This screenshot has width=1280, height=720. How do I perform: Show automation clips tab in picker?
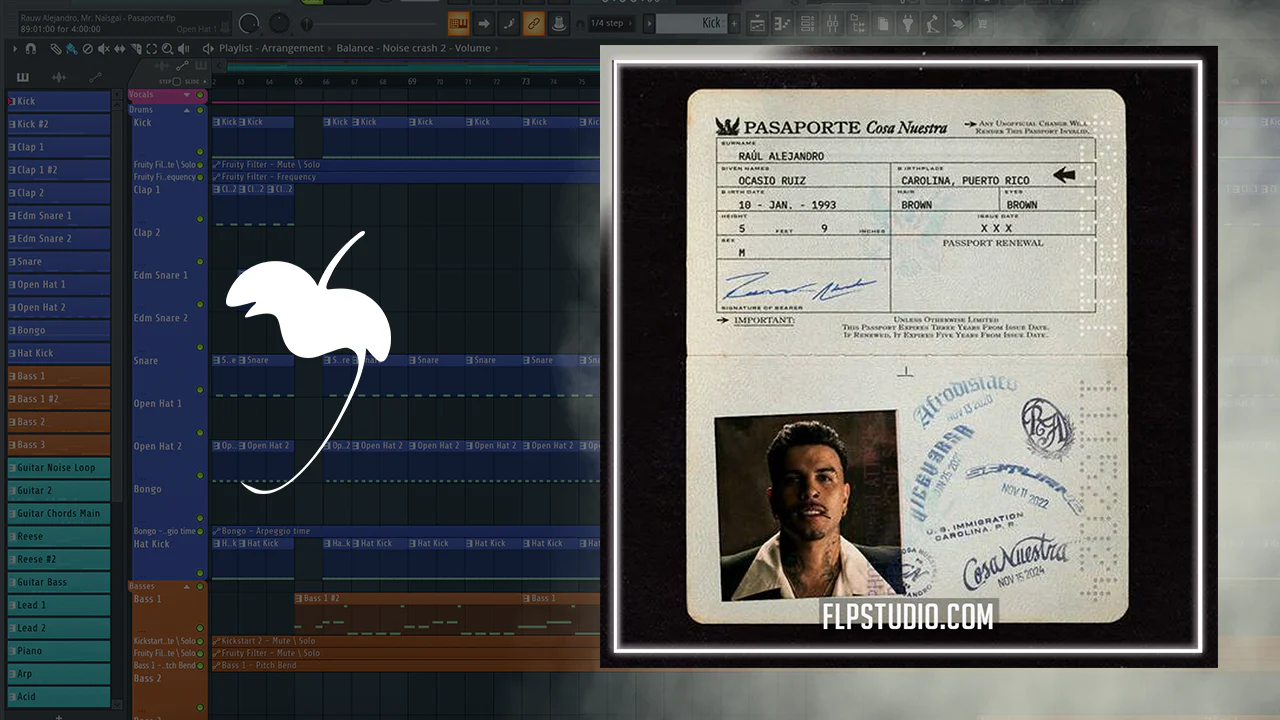(x=95, y=77)
